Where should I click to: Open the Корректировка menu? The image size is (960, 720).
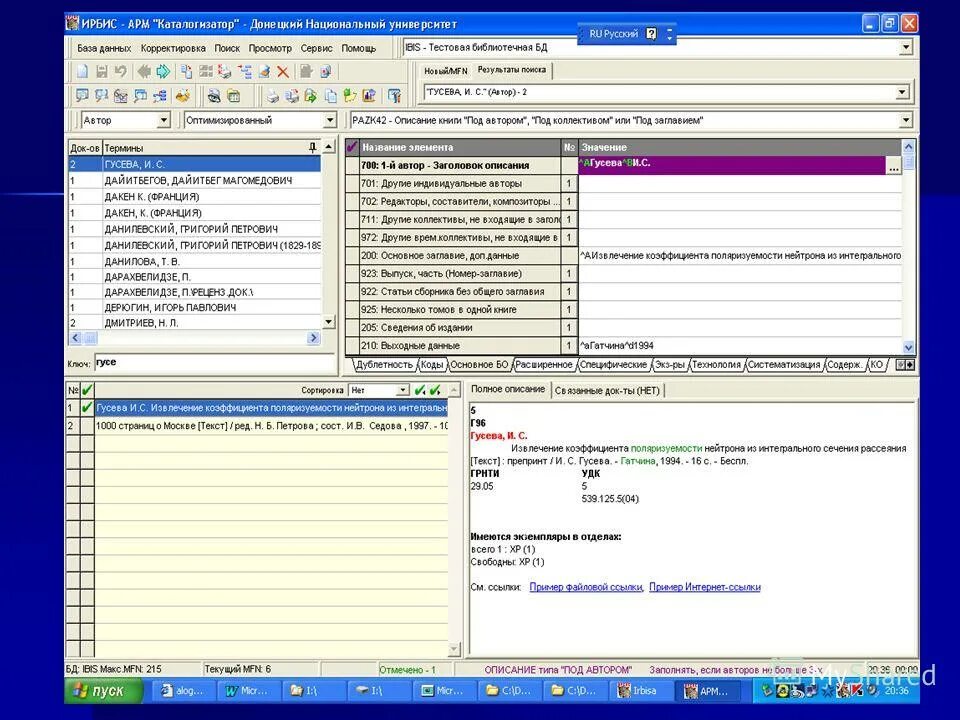(x=173, y=48)
